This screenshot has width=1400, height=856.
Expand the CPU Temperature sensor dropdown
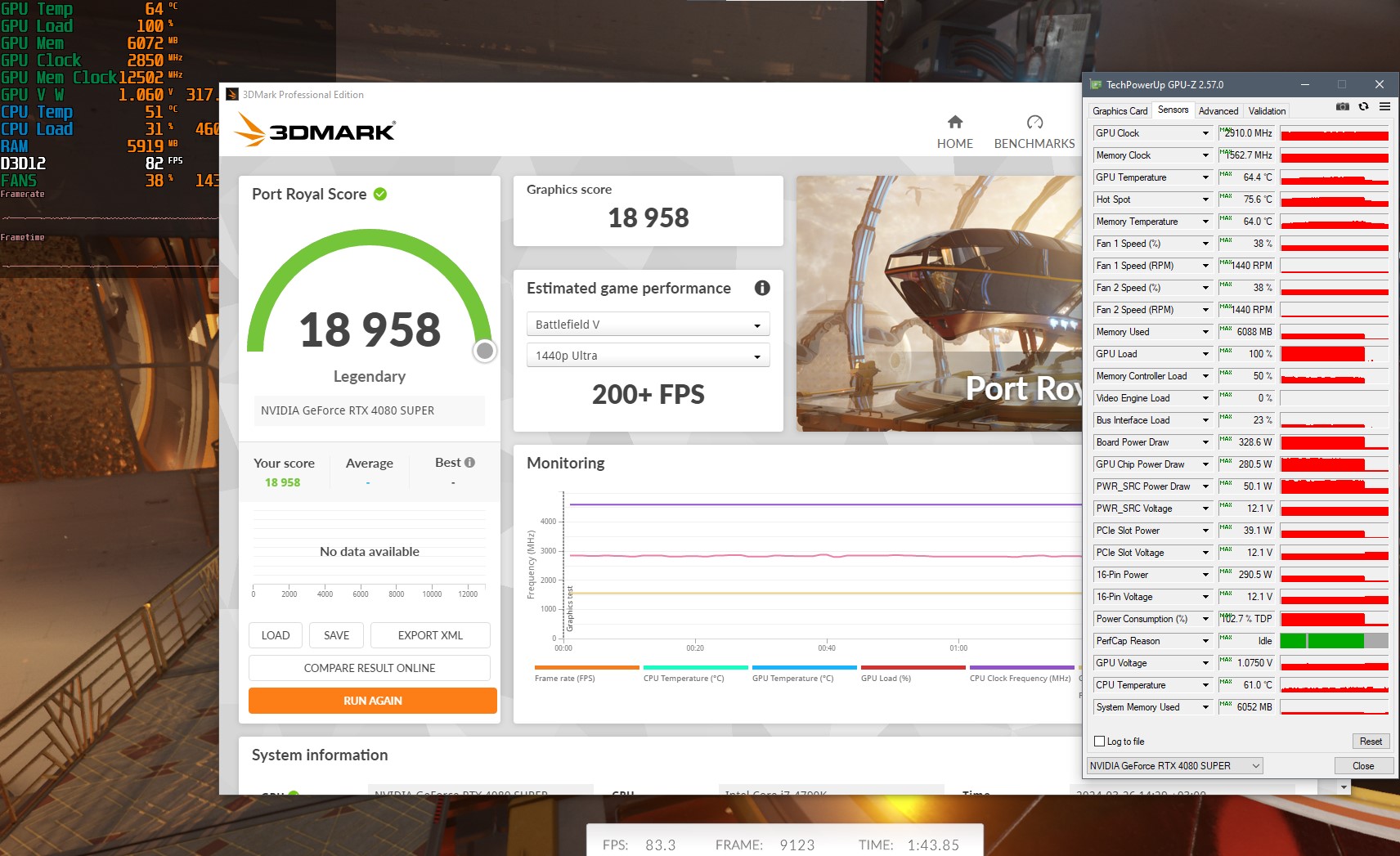tap(1205, 685)
